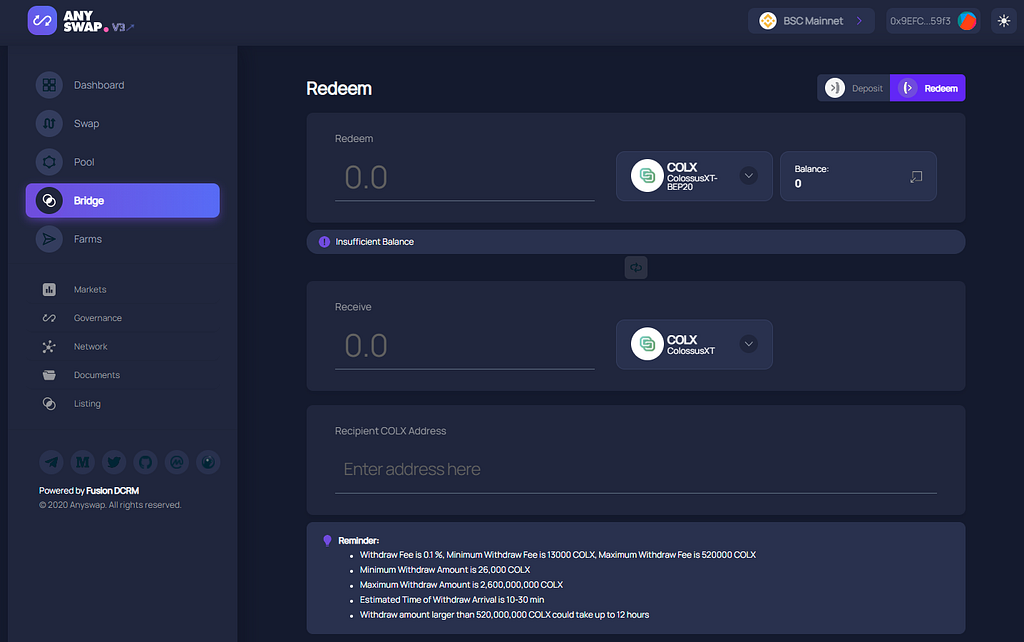
Task: Click the text 'Minimum Withdraw Amount is 26,000 COLX'
Action: pyautogui.click(x=445, y=570)
